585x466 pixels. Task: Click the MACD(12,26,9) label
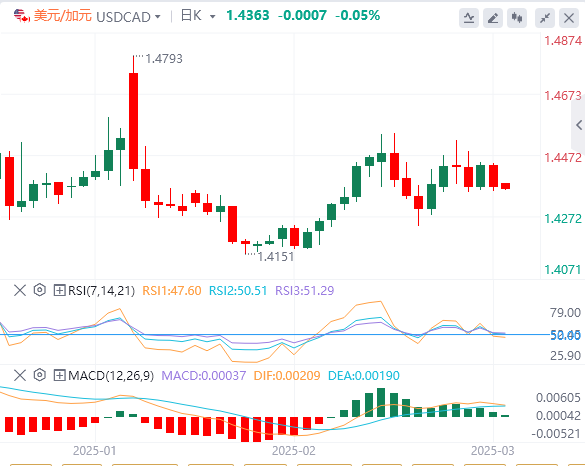pyautogui.click(x=111, y=375)
